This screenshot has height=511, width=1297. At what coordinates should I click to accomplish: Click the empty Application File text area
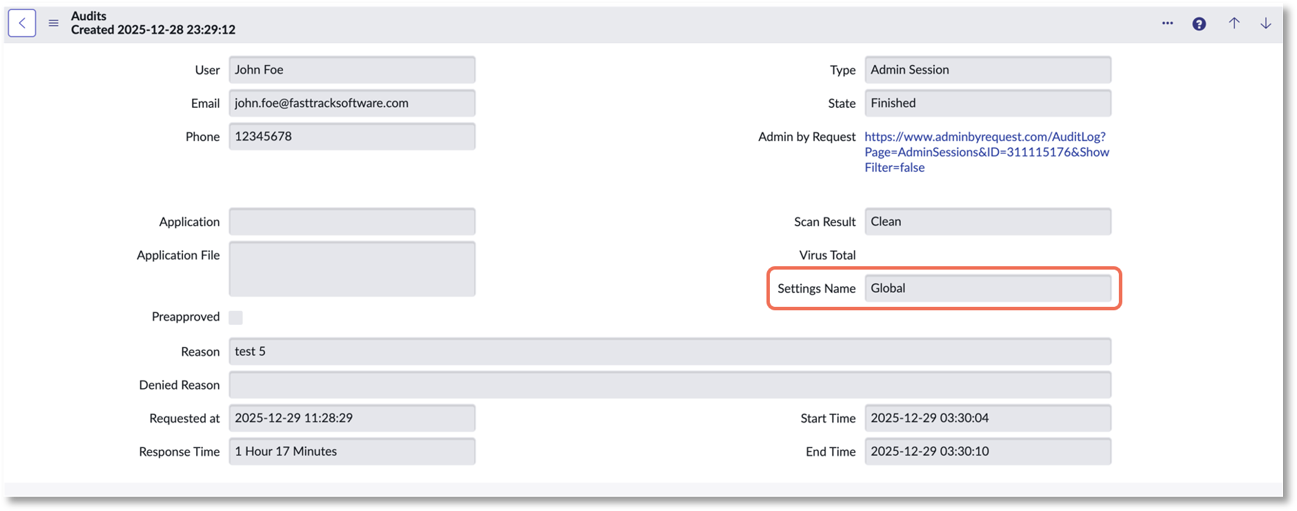click(x=352, y=269)
